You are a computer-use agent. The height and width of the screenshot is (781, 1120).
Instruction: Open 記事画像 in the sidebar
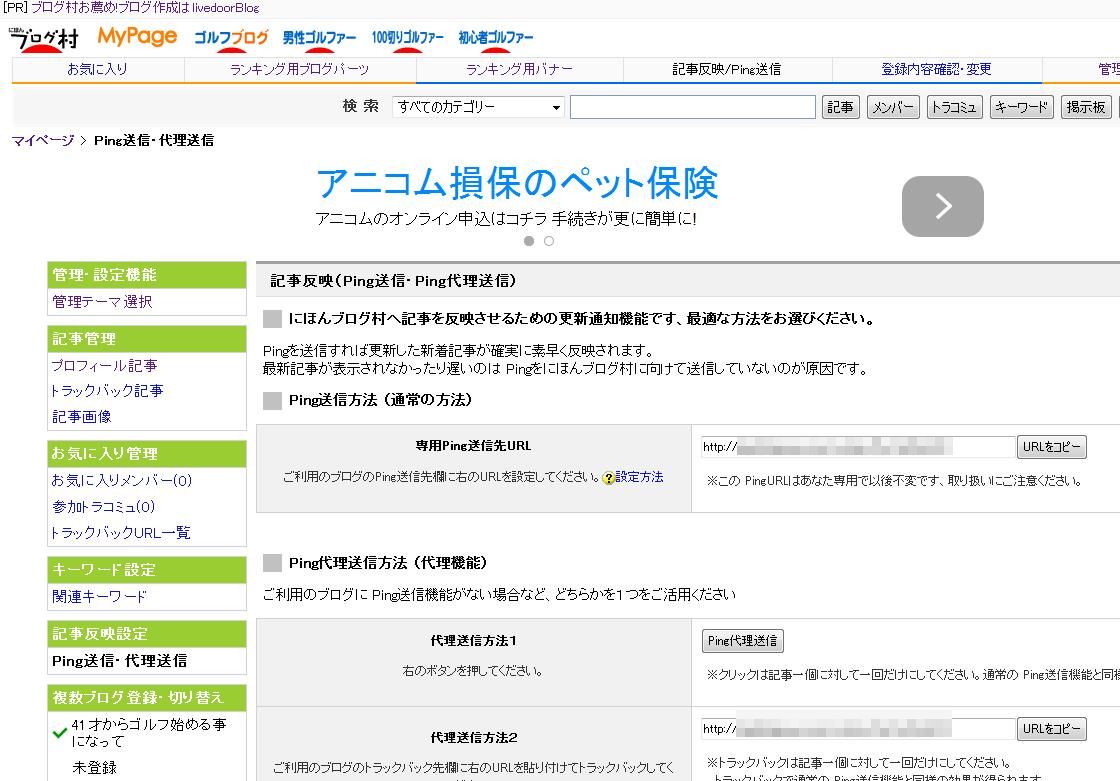click(81, 417)
